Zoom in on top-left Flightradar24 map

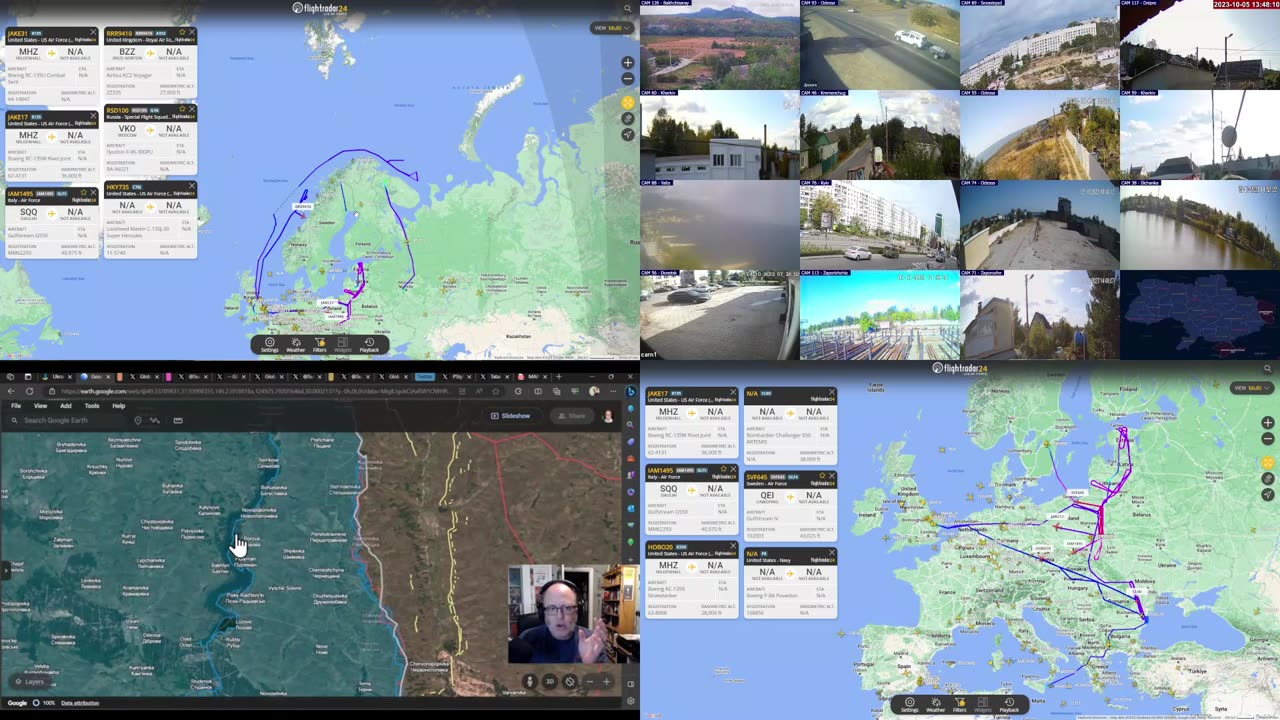[628, 62]
